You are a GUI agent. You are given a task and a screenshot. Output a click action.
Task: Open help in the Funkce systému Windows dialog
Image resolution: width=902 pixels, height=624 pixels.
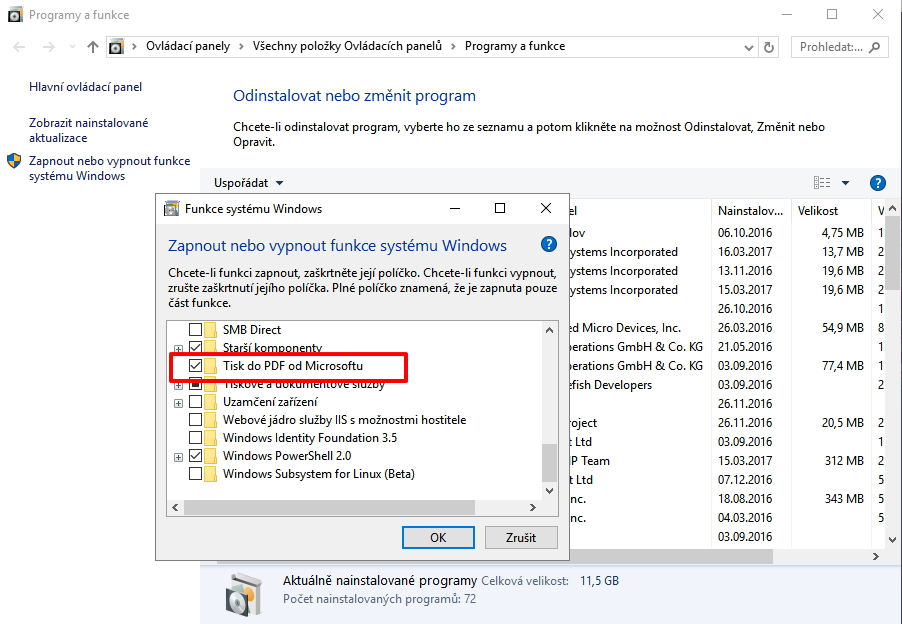549,244
